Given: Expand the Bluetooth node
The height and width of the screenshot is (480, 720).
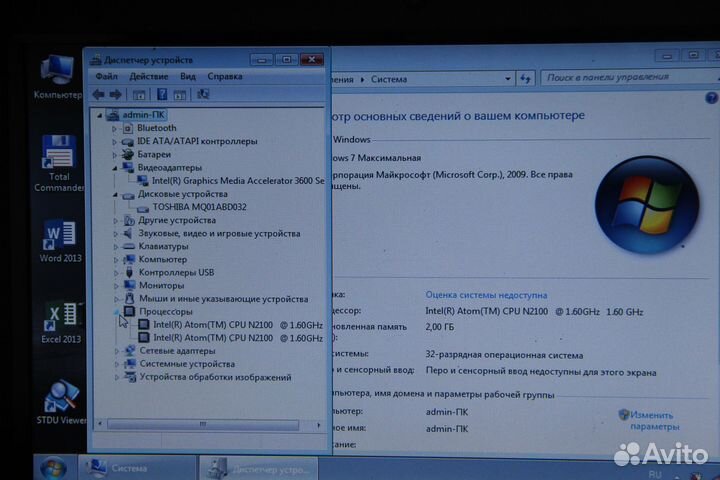Looking at the screenshot, I should click(114, 129).
